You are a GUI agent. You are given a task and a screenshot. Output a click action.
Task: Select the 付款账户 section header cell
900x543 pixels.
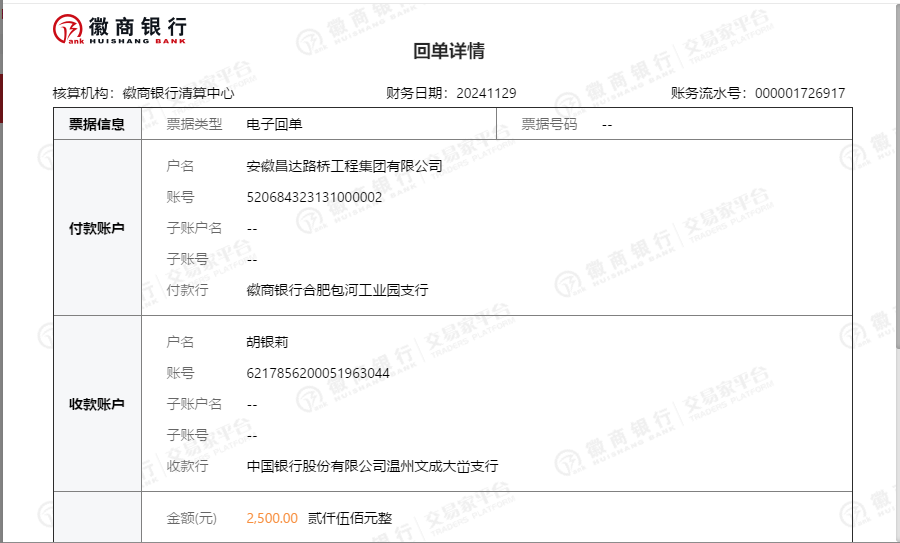point(97,228)
